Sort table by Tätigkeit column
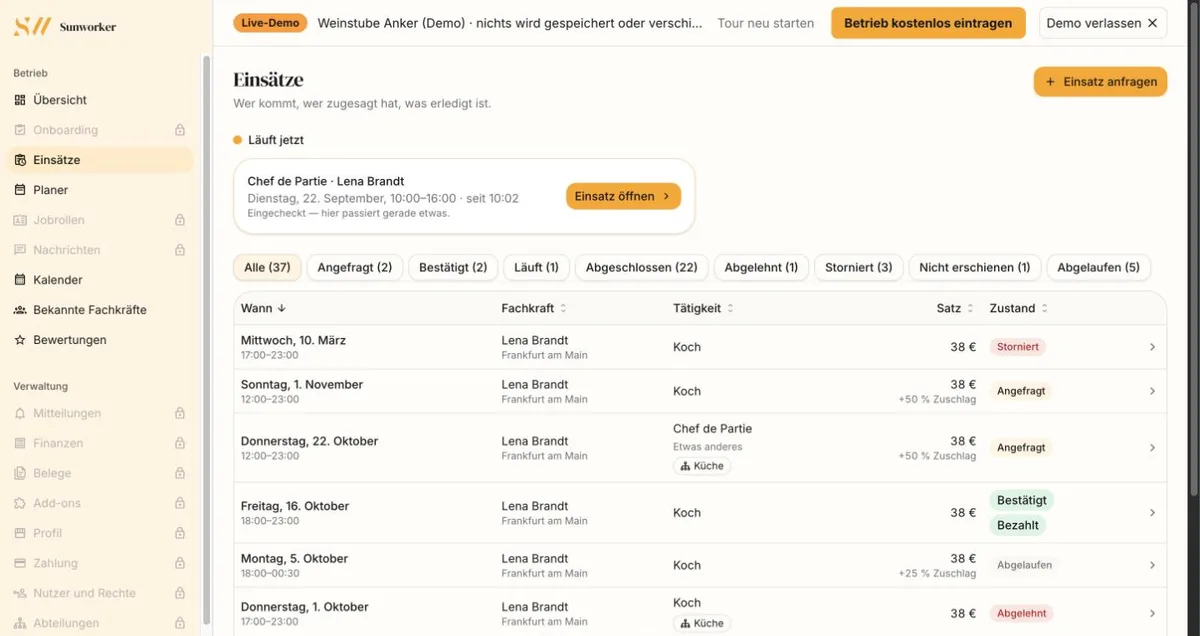The image size is (1200, 636). pos(704,308)
